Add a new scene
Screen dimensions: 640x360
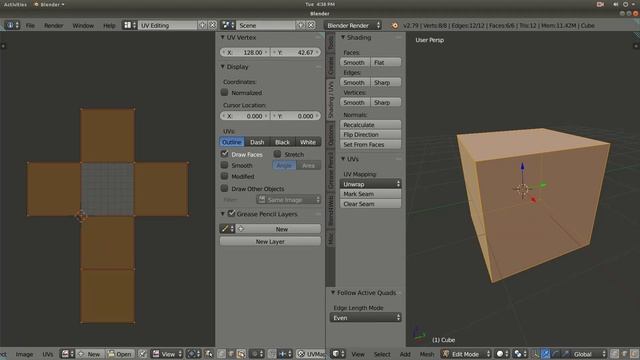pyautogui.click(x=301, y=25)
